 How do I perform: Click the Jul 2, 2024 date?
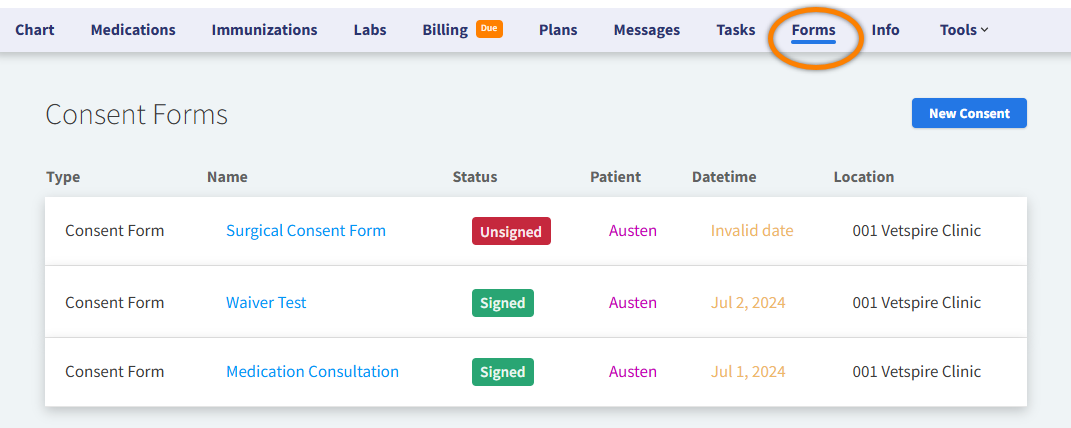[748, 303]
